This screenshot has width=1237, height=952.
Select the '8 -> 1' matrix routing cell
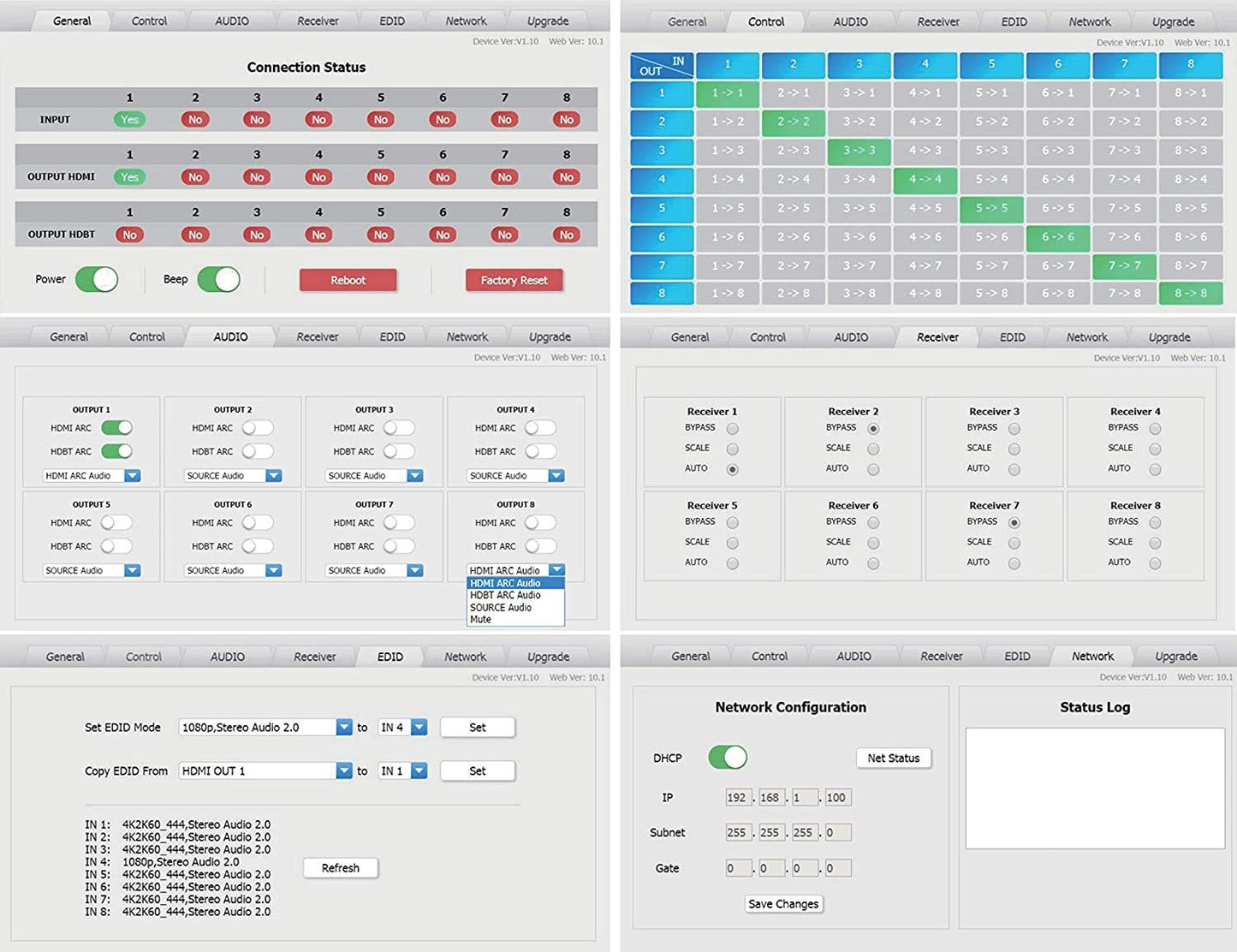pos(1190,92)
